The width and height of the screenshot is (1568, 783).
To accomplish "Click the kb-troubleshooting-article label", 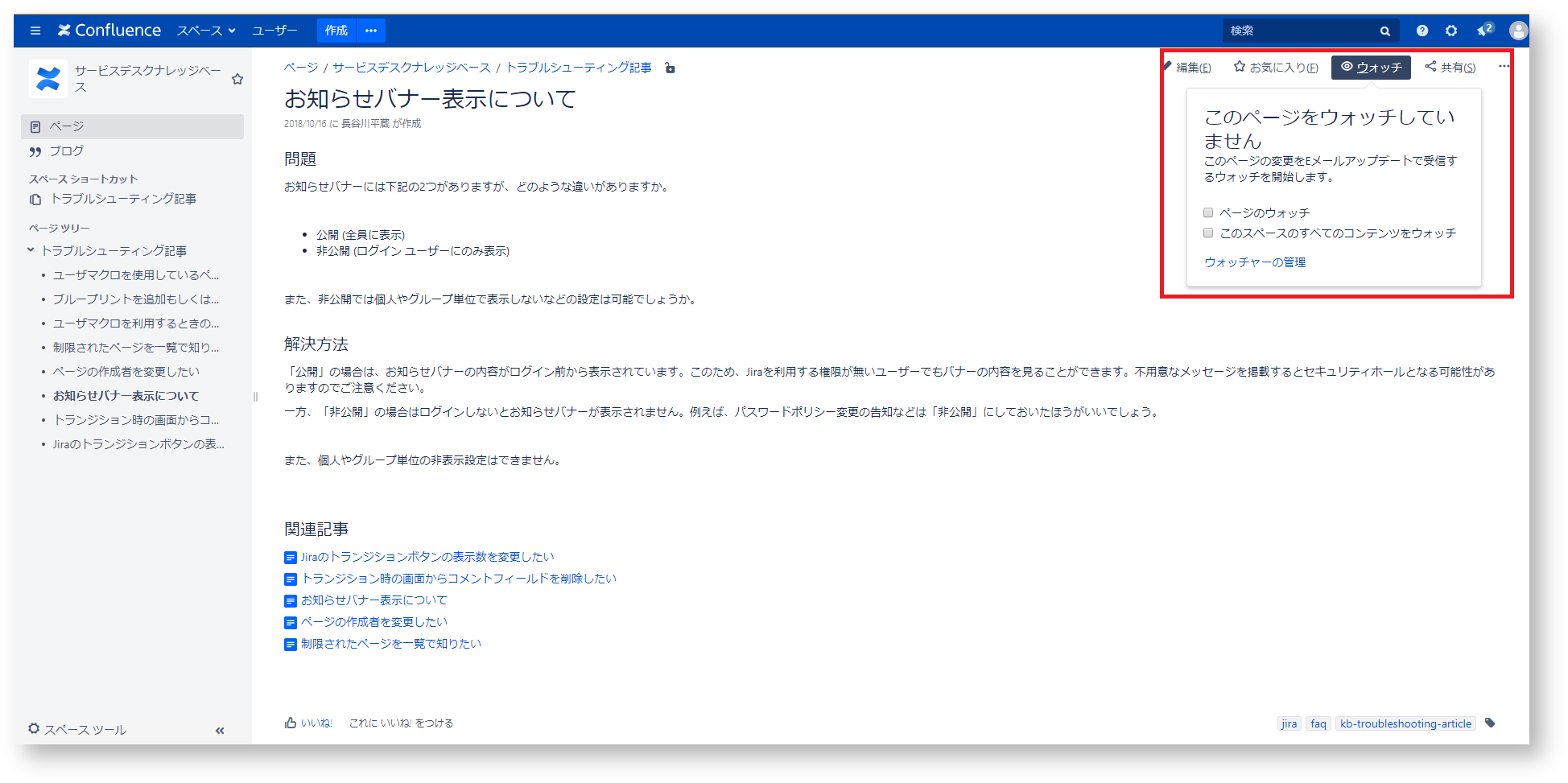I will [x=1405, y=723].
